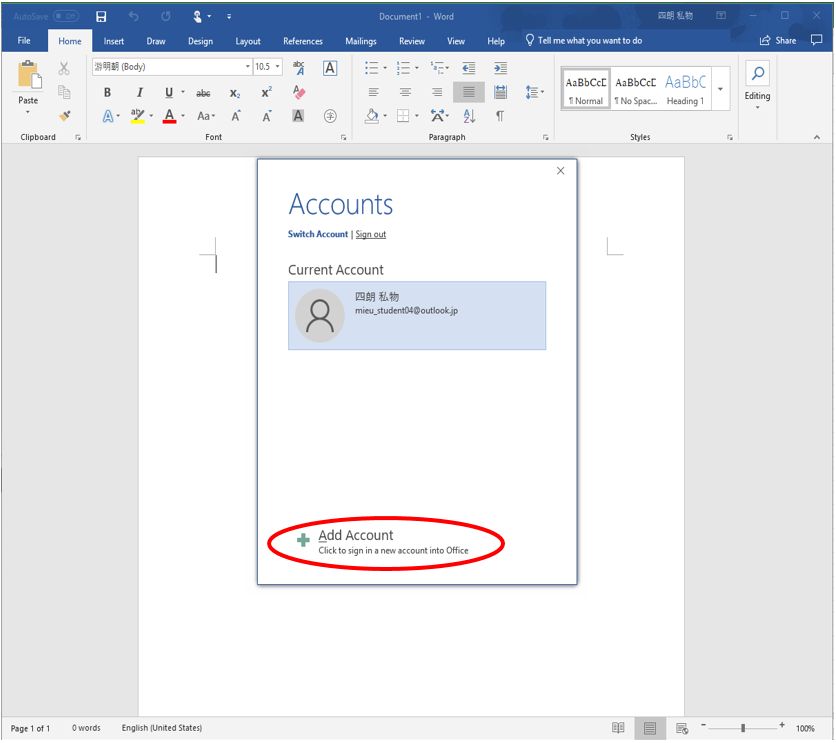Toggle Print Layout view in status bar
The height and width of the screenshot is (743, 836).
650,728
